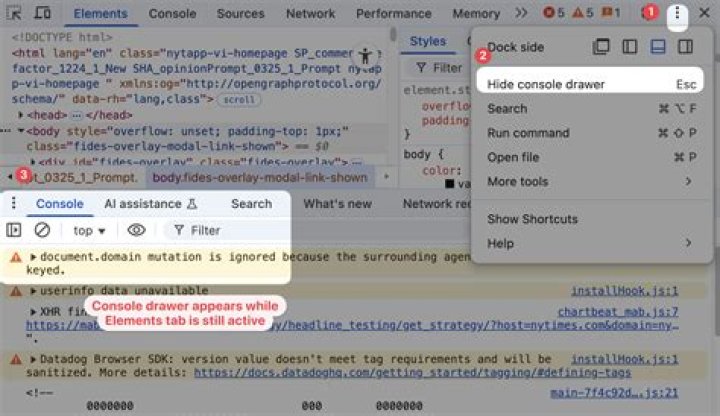Image resolution: width=720 pixels, height=416 pixels.
Task: Open the Network tab
Action: tap(310, 13)
